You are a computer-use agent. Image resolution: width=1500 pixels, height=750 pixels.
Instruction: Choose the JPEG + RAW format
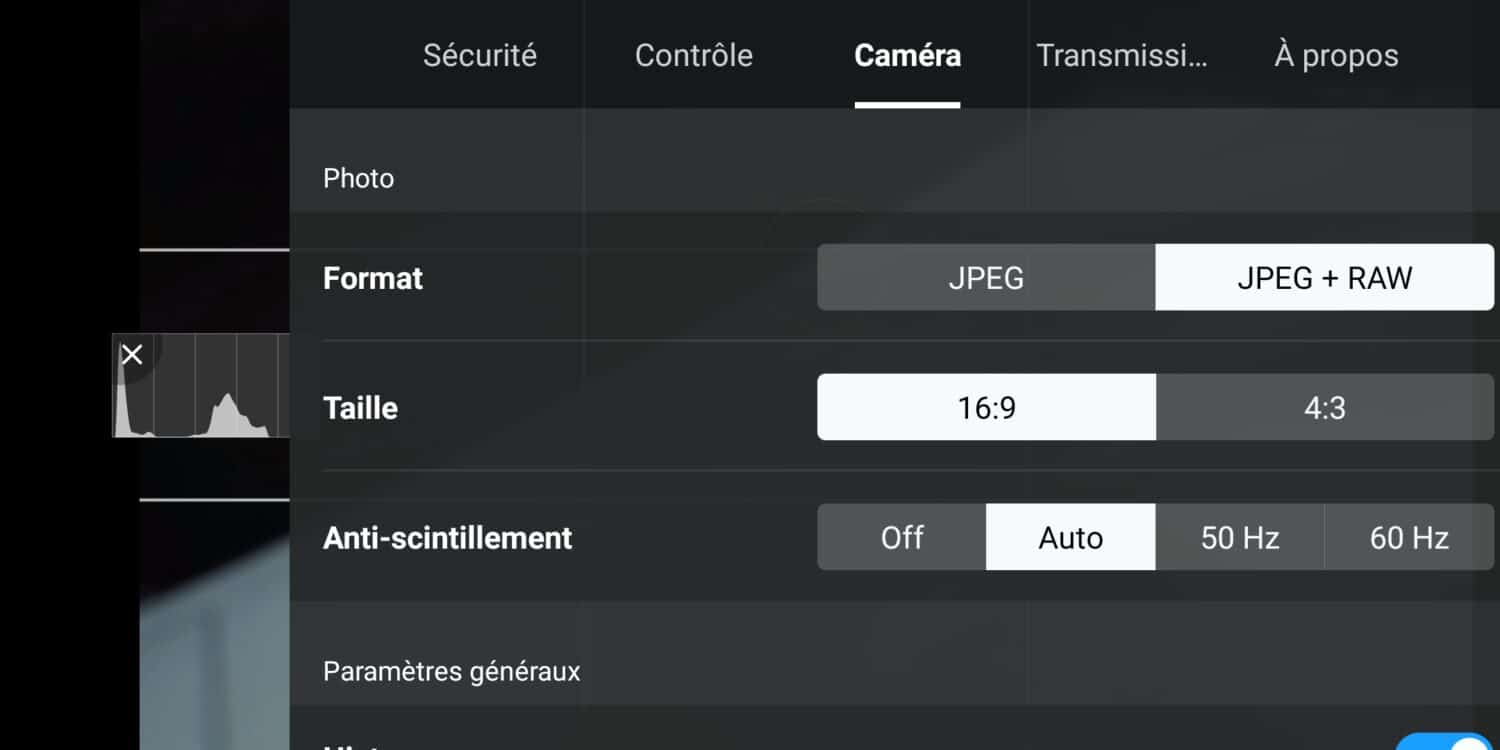click(1324, 278)
